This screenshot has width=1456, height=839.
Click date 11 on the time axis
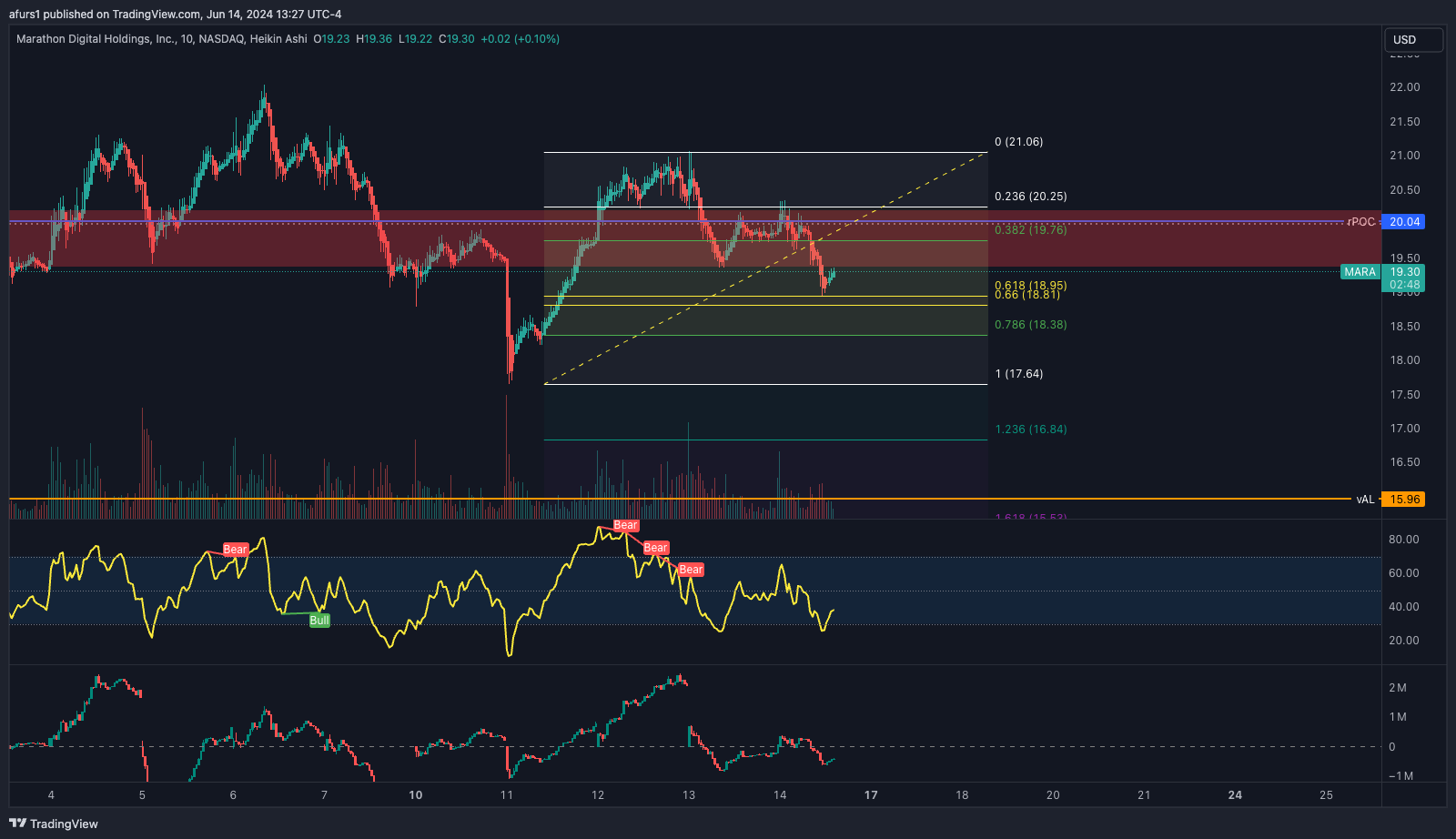click(507, 795)
